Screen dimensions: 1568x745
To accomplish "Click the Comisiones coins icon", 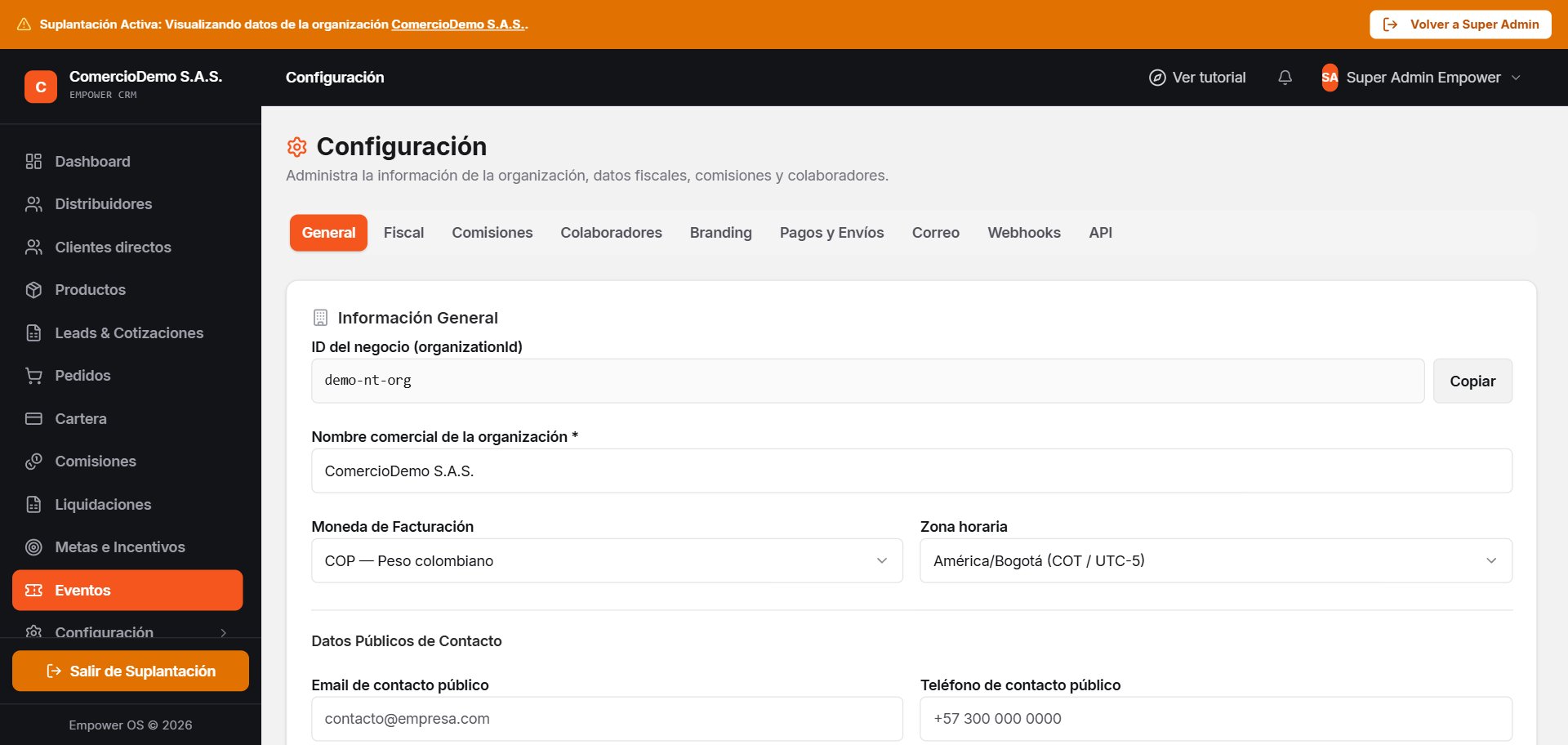I will click(33, 462).
